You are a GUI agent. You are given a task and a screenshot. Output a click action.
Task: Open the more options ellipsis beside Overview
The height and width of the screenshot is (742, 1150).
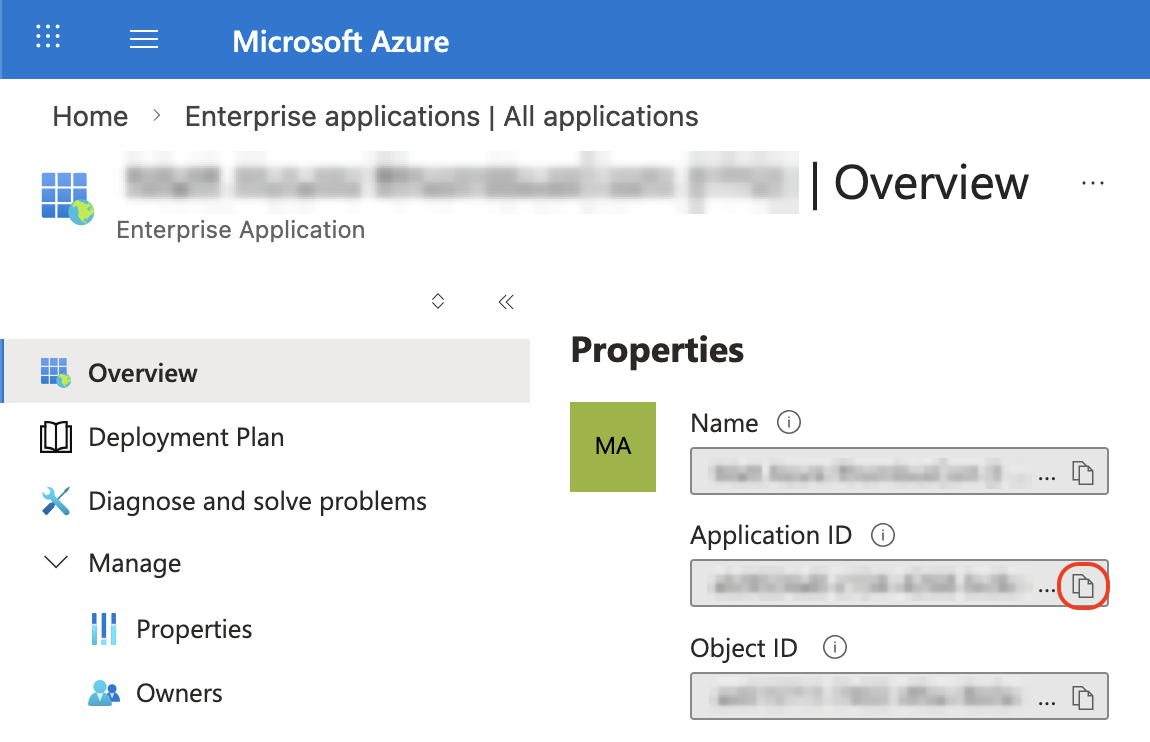pyautogui.click(x=1093, y=183)
